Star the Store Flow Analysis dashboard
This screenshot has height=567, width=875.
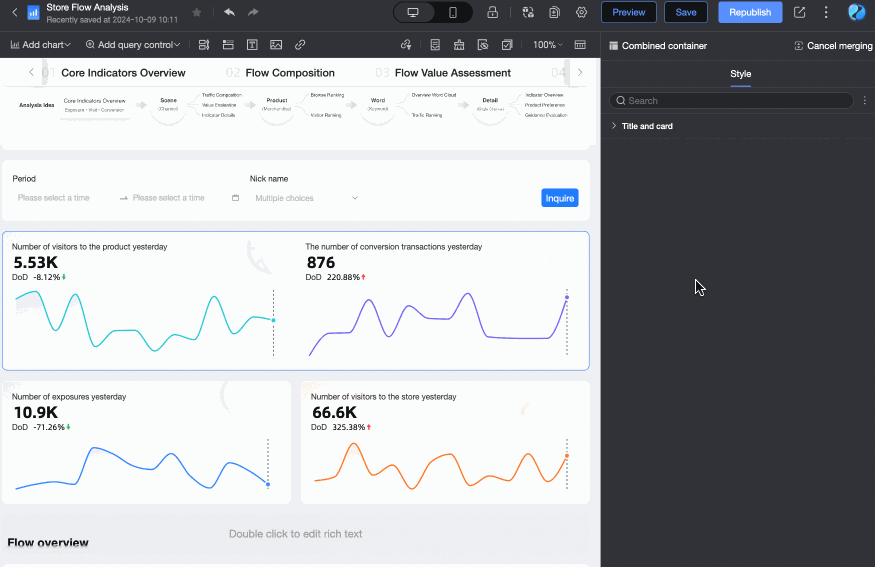click(197, 12)
